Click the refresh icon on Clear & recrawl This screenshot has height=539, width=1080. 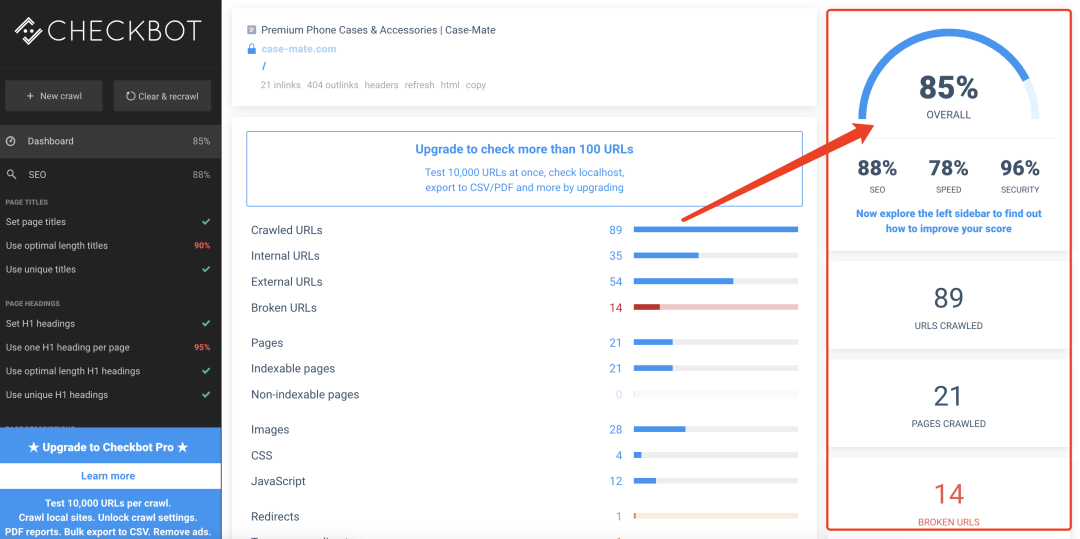pyautogui.click(x=130, y=96)
